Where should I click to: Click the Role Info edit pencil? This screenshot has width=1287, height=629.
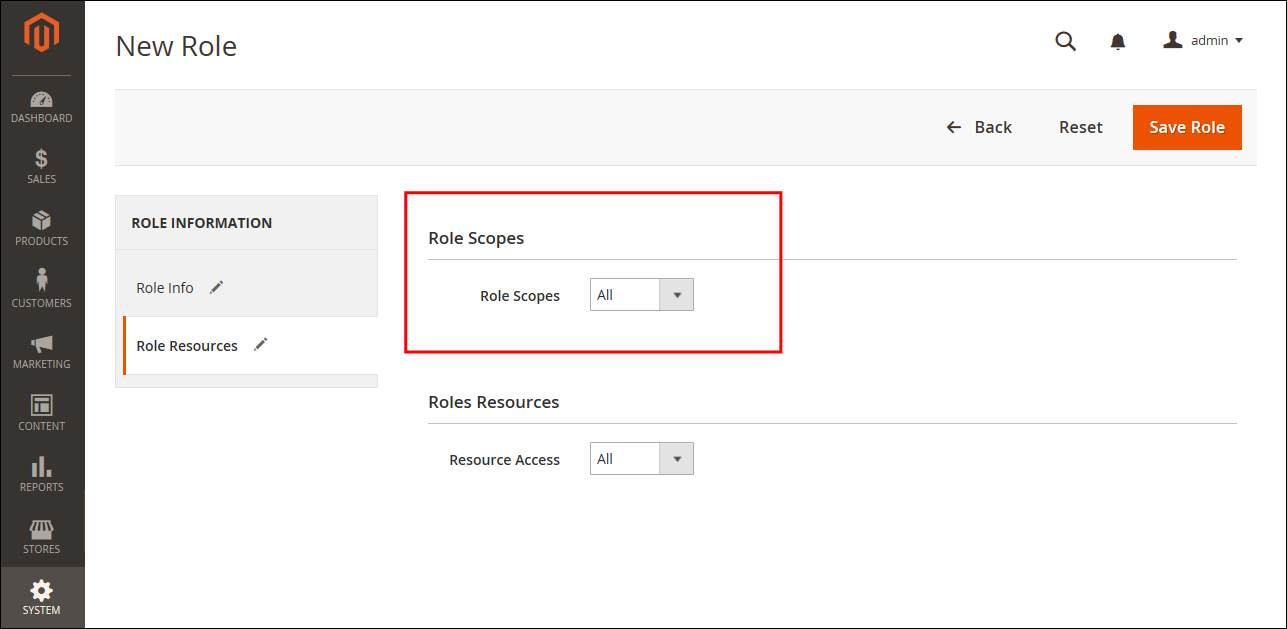216,286
